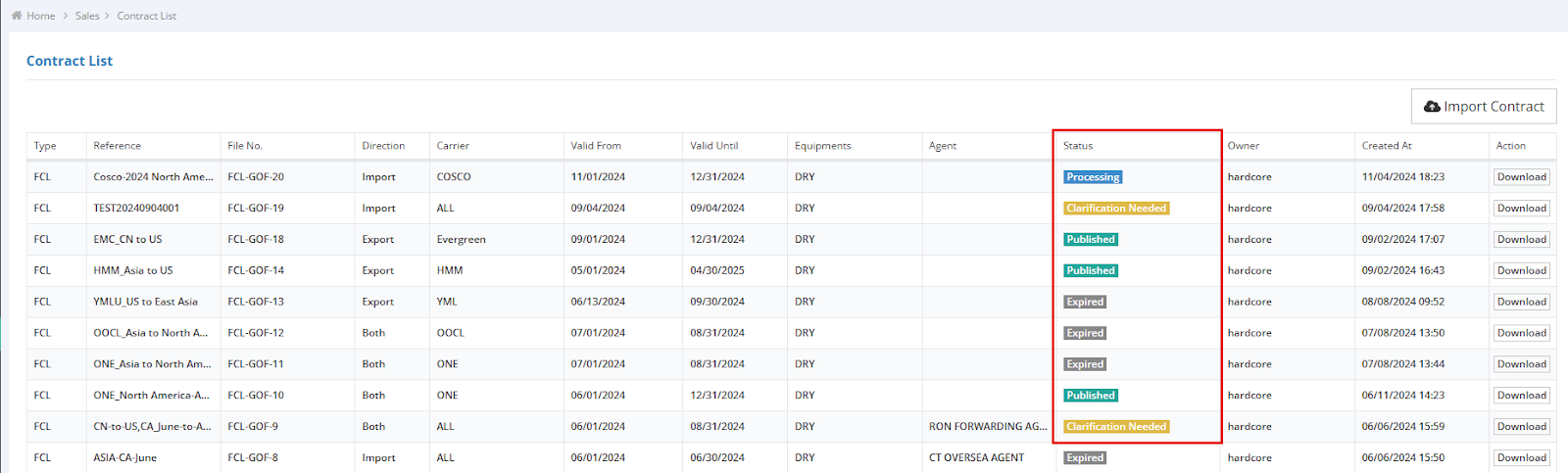
Task: Sort by the Valid From column header
Action: [596, 146]
